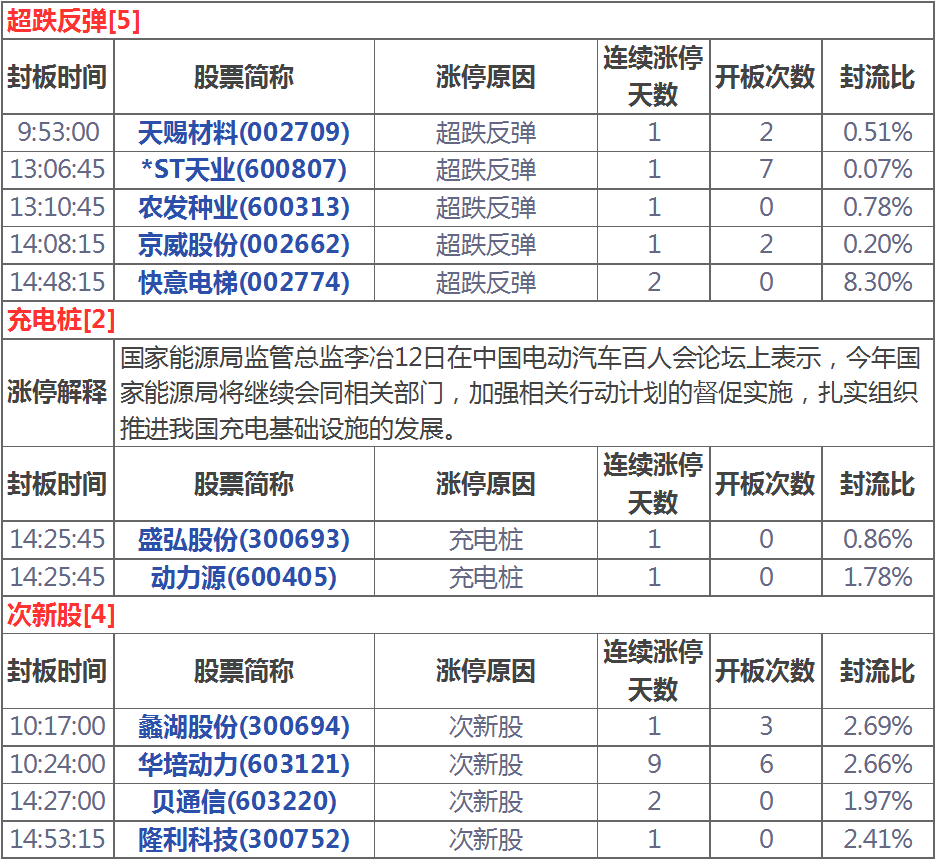Open 动力源(600405) stock page
Viewport: 937px width, 861px height.
click(244, 577)
